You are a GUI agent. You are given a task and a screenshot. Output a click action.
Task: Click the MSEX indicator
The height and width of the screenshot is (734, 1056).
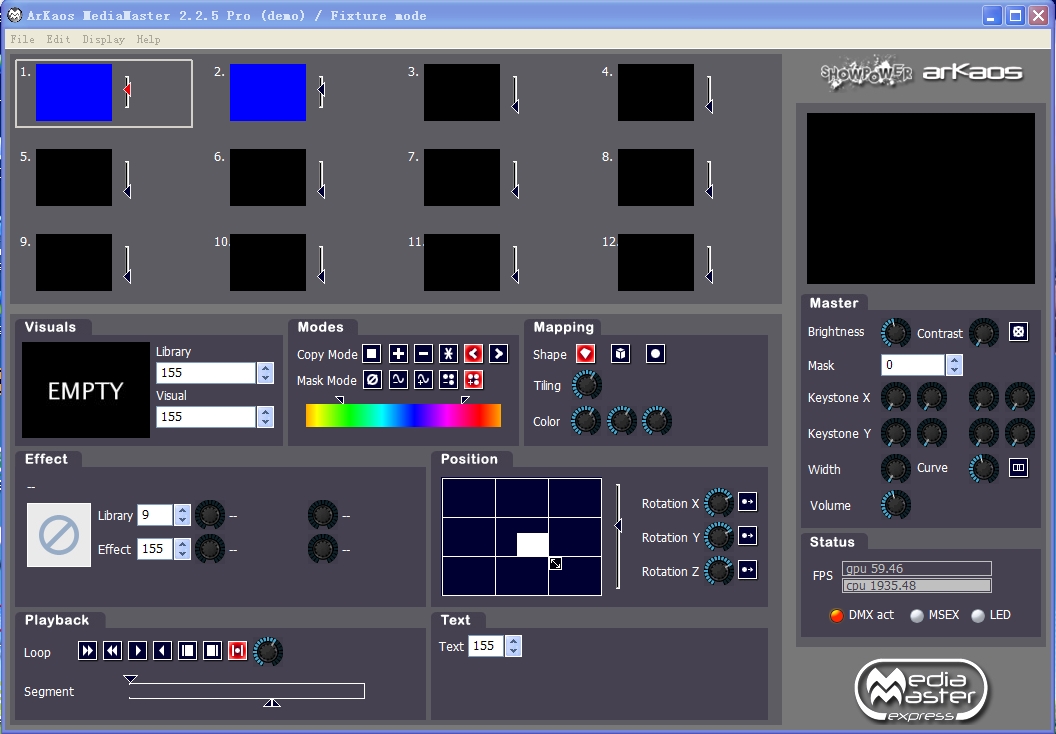917,615
